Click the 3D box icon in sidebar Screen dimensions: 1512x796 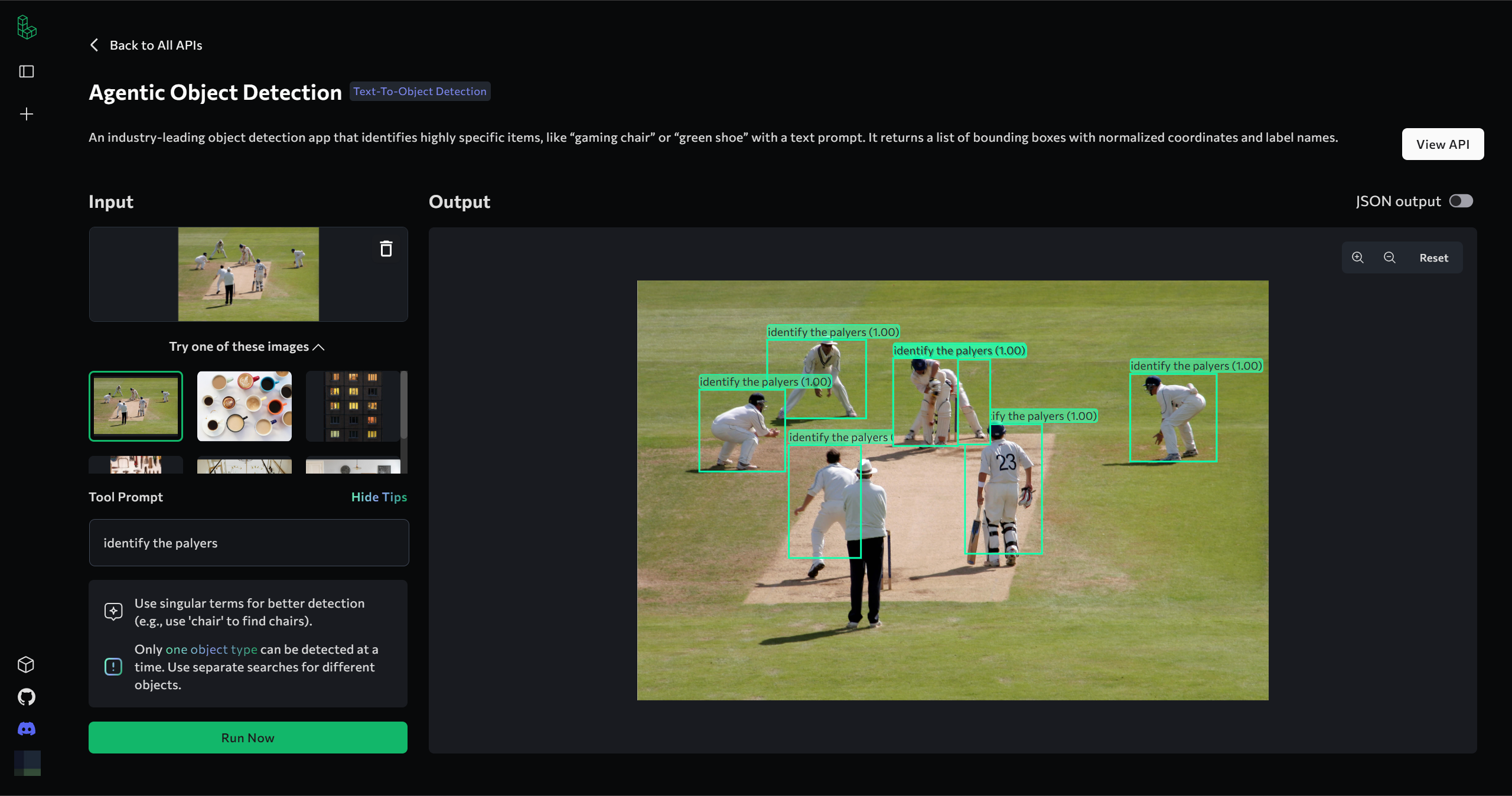27,665
